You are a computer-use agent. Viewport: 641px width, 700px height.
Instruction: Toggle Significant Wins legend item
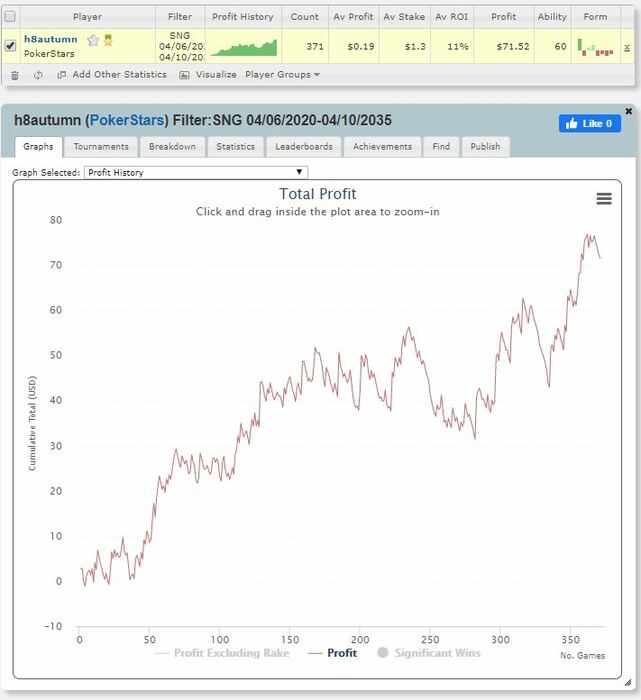point(429,653)
